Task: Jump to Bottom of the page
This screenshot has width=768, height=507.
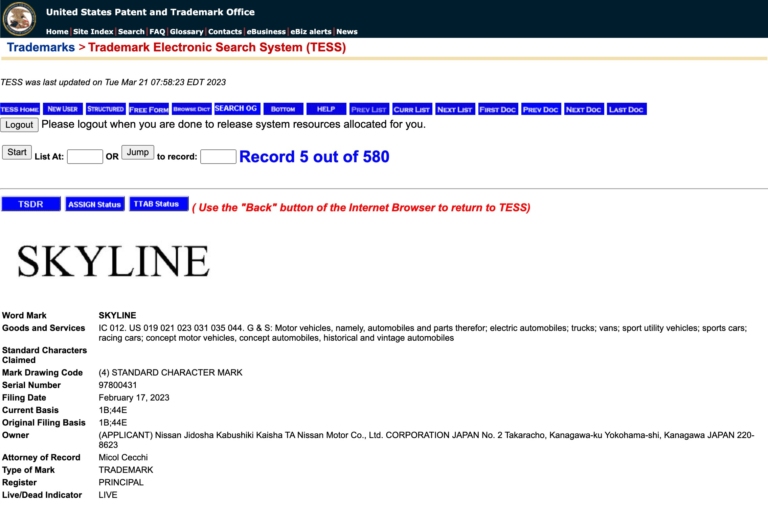Action: point(283,109)
